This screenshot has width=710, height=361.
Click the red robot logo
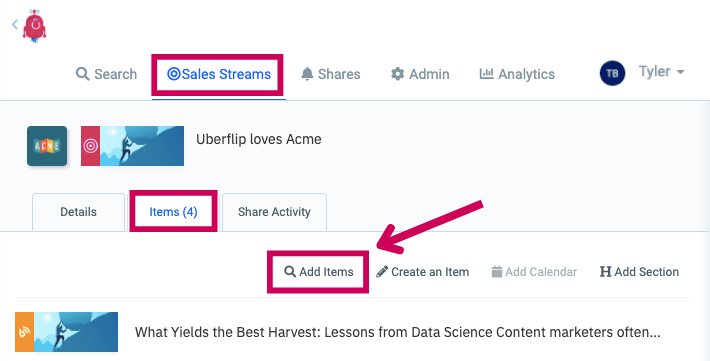pyautogui.click(x=35, y=26)
